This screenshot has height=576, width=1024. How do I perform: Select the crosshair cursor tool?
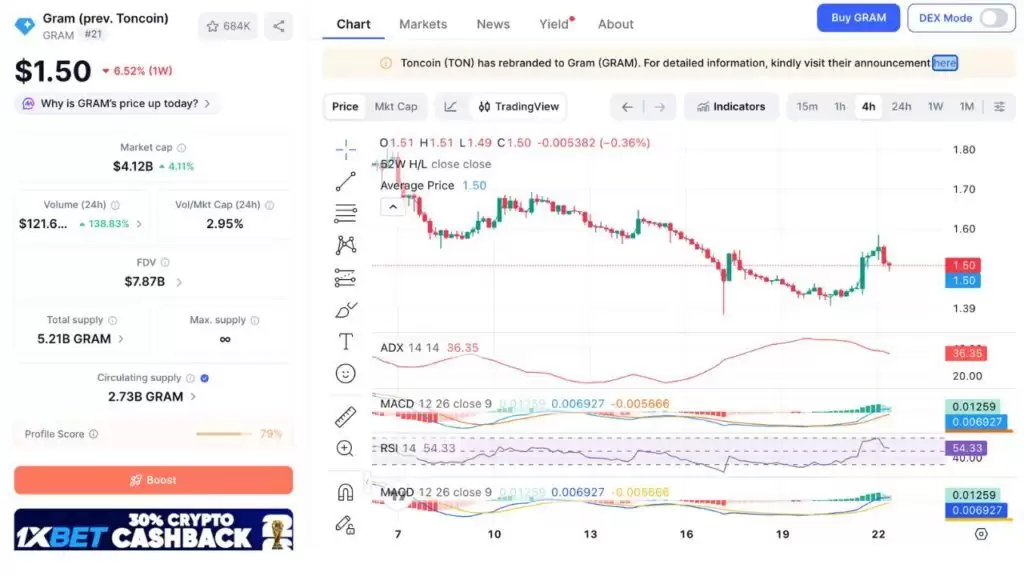pyautogui.click(x=345, y=150)
